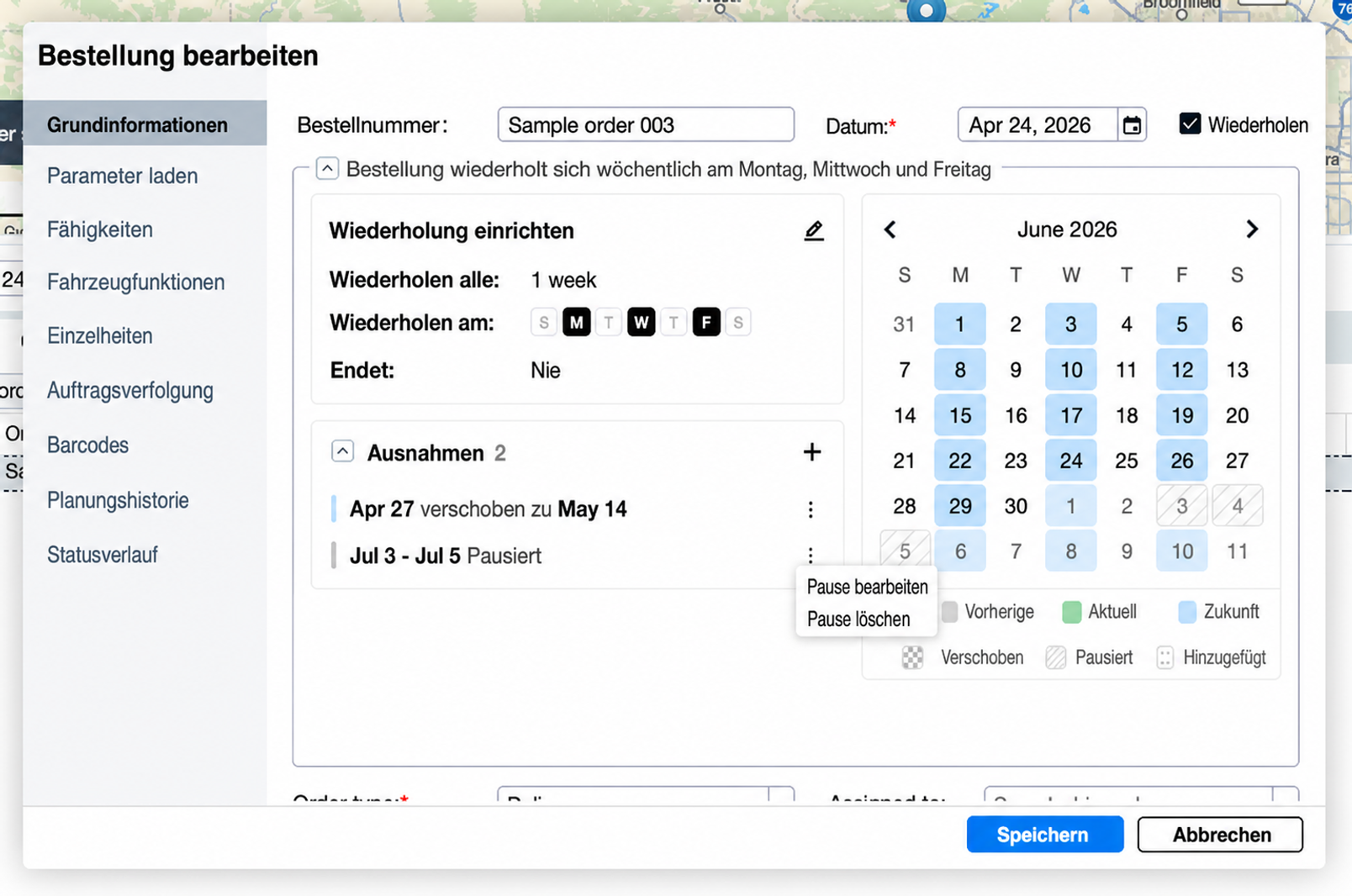Screen dimensions: 1352x896
Task: Switch to Fähigkeiten section
Action: tap(100, 229)
